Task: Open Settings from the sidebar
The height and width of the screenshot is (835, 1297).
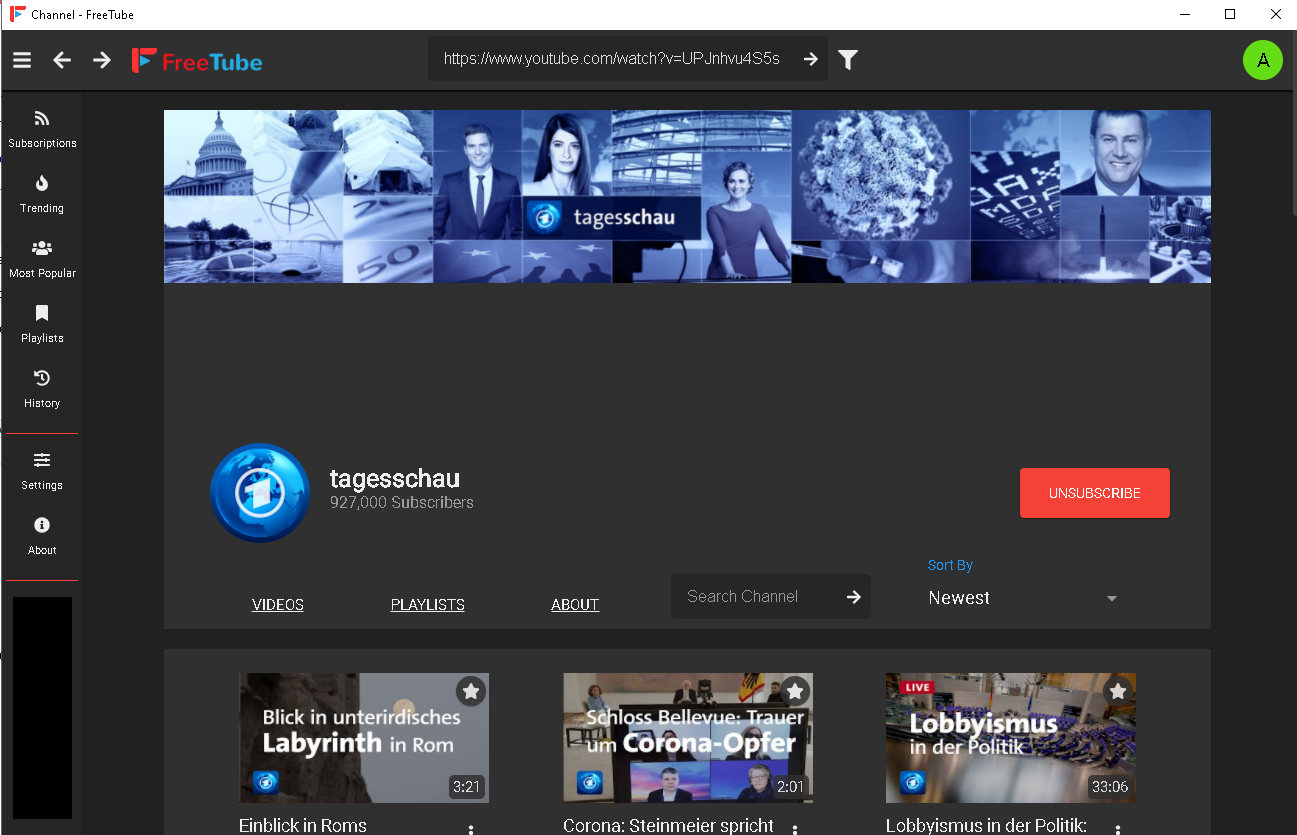Action: [42, 471]
